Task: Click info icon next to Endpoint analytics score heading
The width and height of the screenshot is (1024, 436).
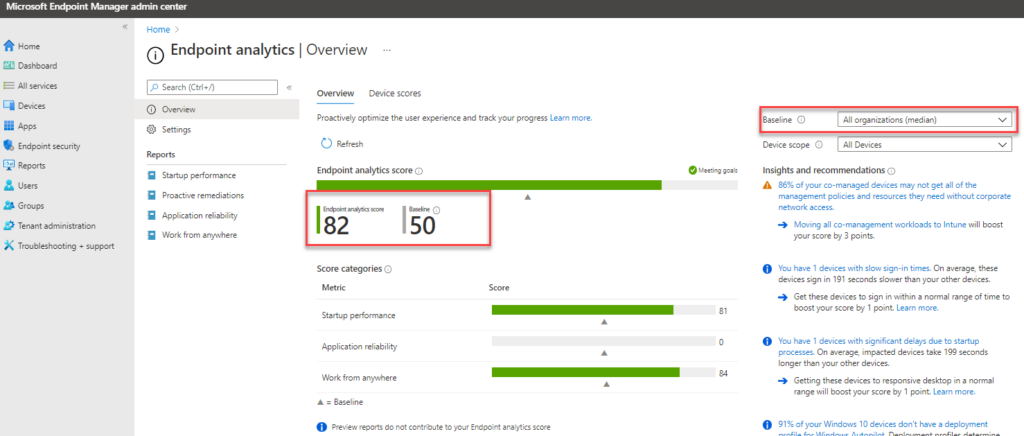Action: tap(419, 171)
